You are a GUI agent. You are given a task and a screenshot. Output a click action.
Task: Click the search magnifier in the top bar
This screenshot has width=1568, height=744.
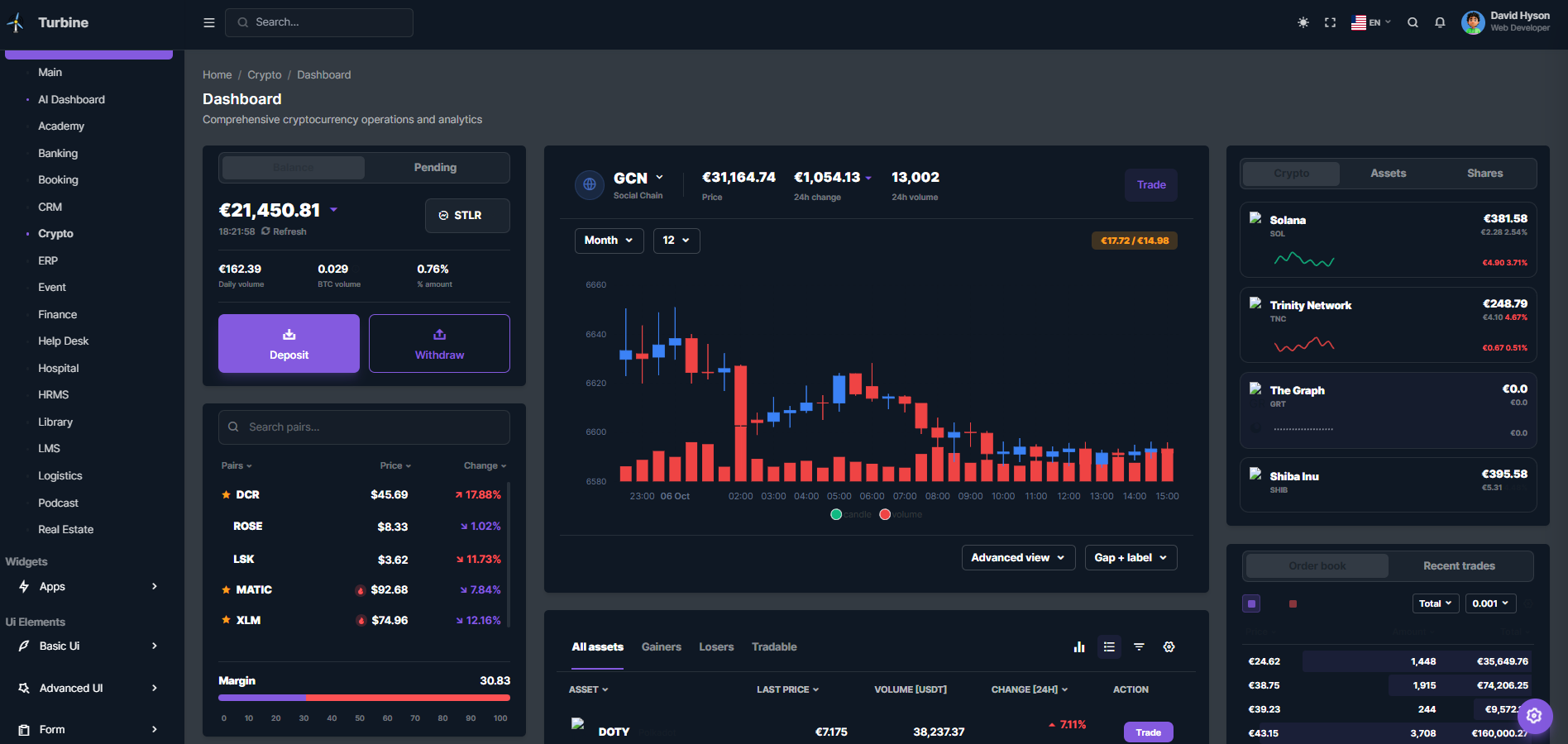click(x=1413, y=22)
